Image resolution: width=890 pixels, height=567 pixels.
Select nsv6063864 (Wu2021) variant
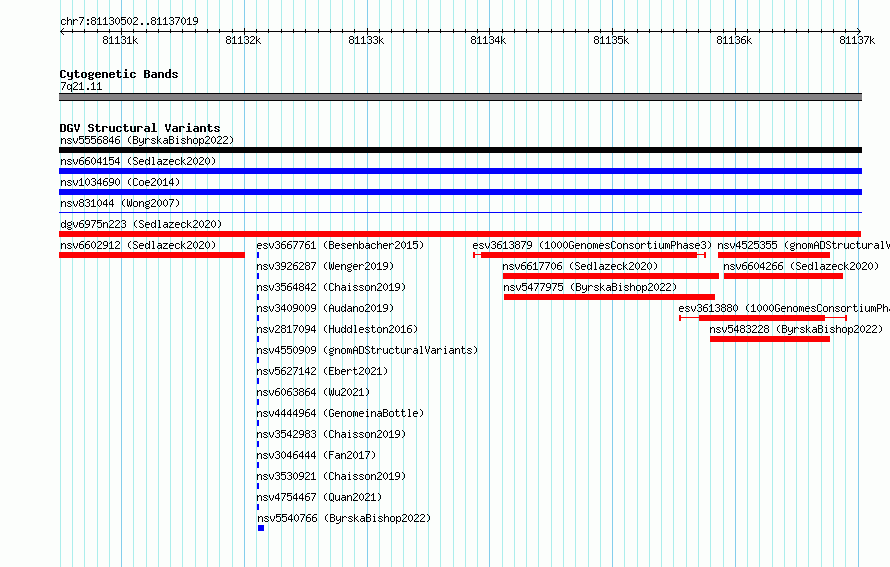313,392
